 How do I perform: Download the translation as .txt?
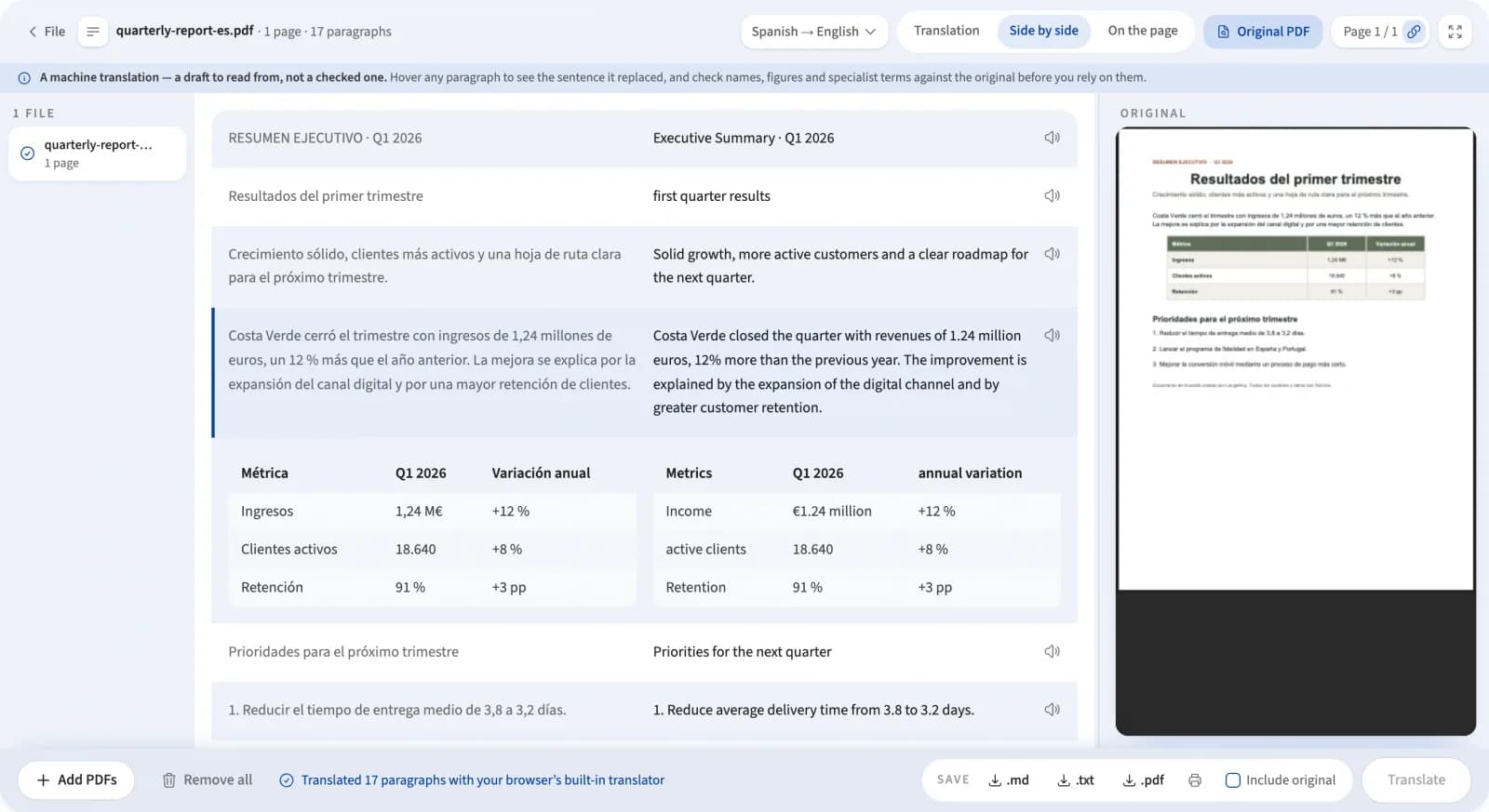(x=1076, y=780)
